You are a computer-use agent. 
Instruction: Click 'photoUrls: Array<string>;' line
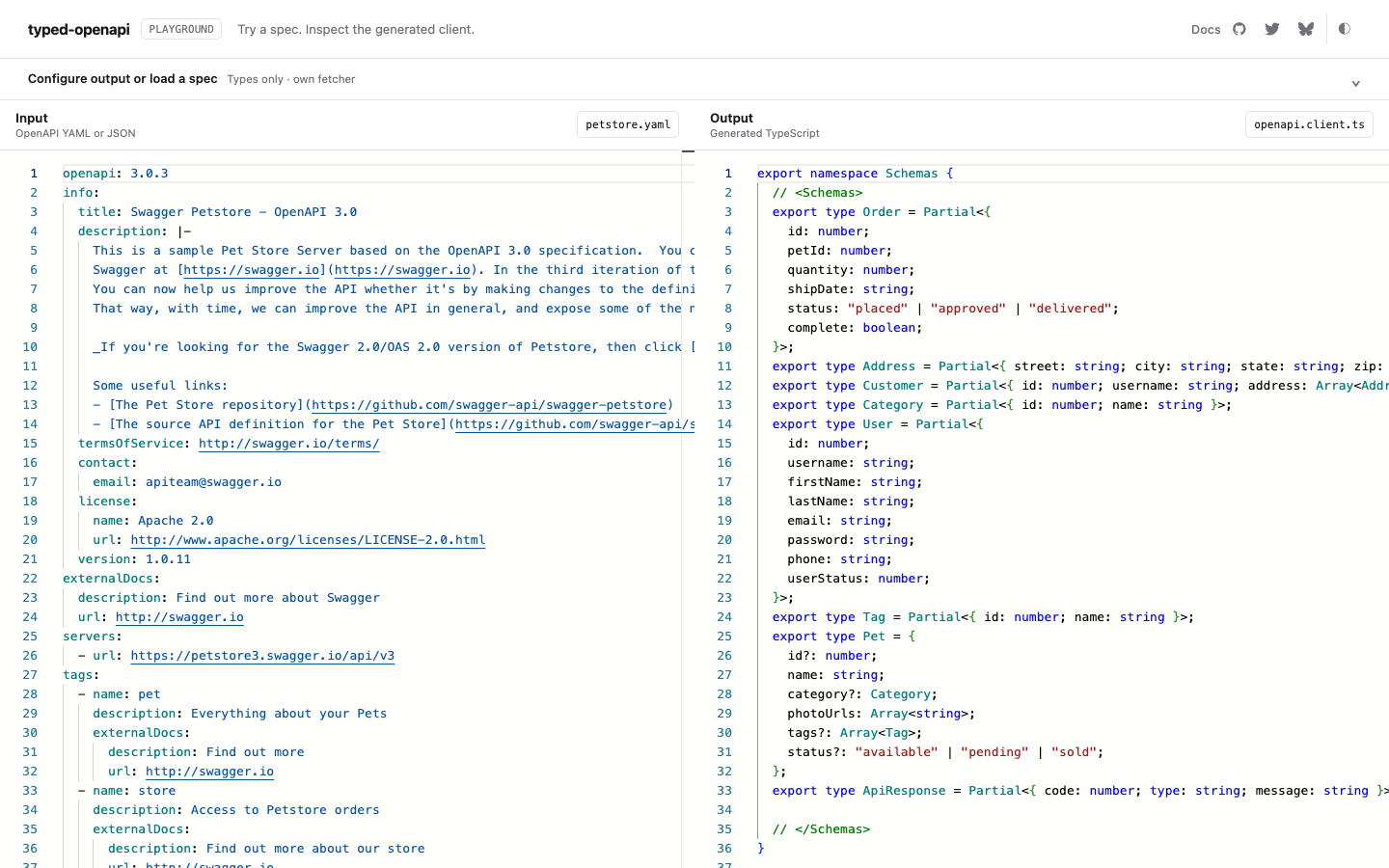(882, 714)
